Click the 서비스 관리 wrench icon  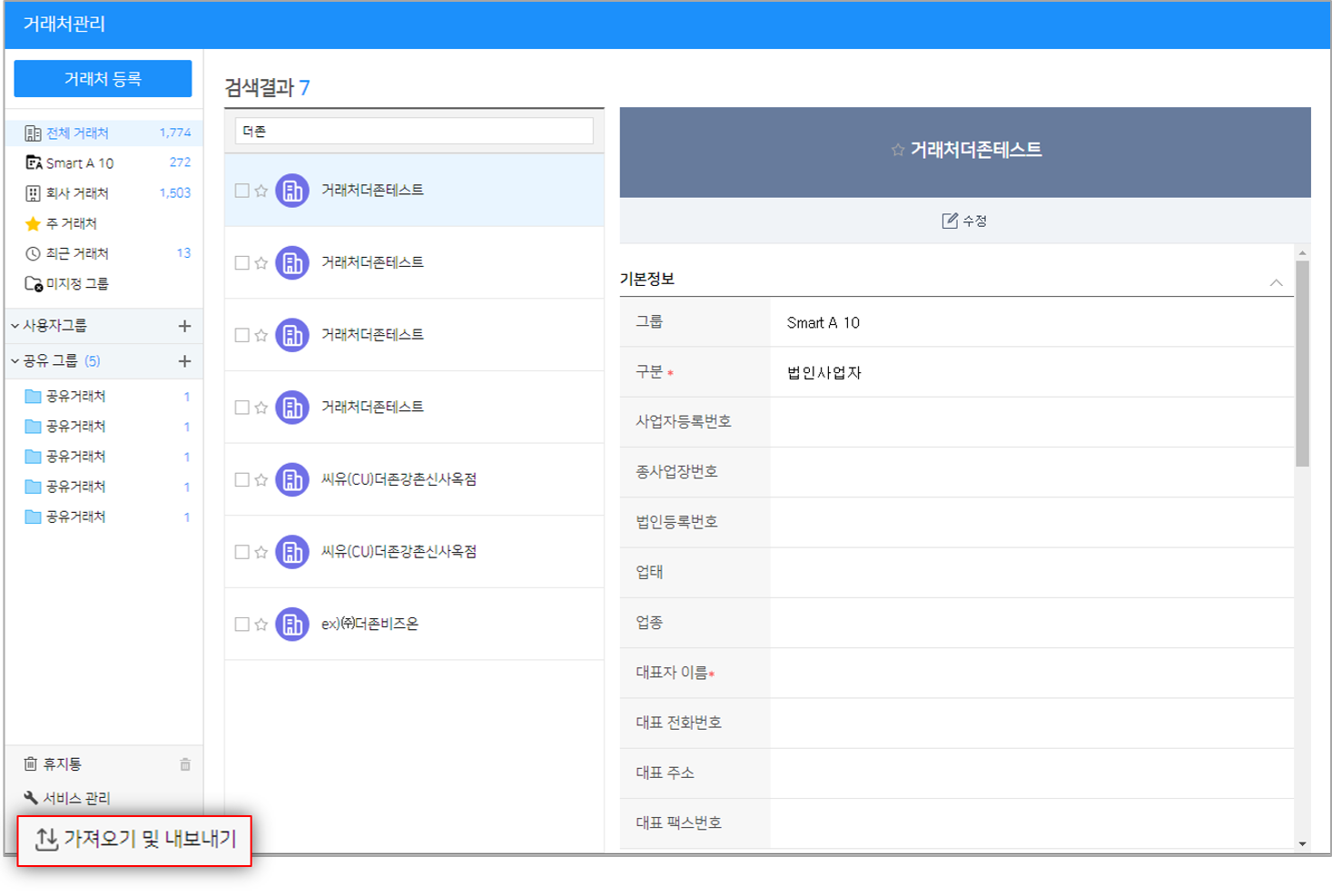coord(31,798)
